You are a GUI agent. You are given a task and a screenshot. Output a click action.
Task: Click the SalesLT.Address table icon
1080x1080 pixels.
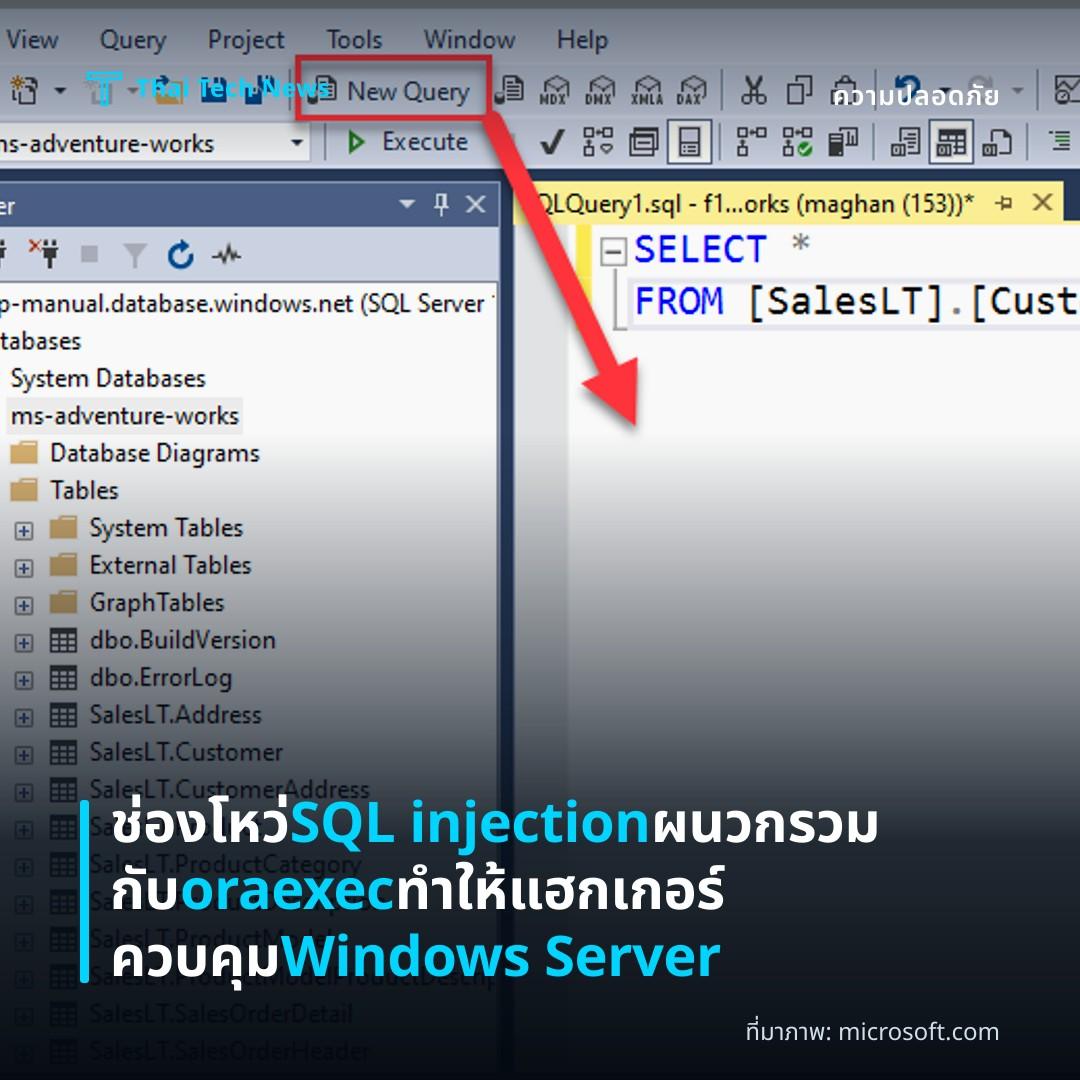tap(63, 715)
